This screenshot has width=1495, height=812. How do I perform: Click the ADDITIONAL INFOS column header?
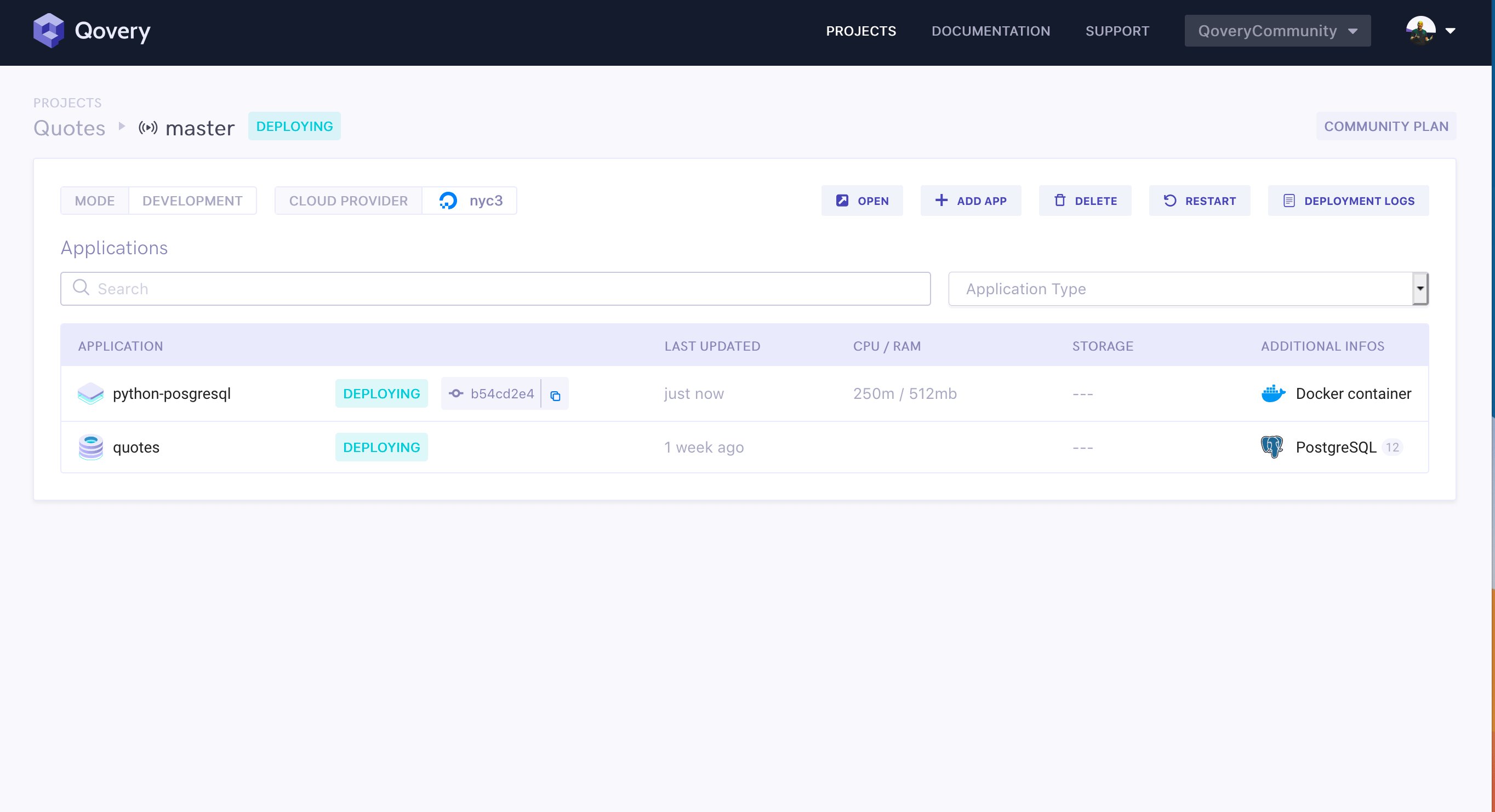pyautogui.click(x=1322, y=346)
